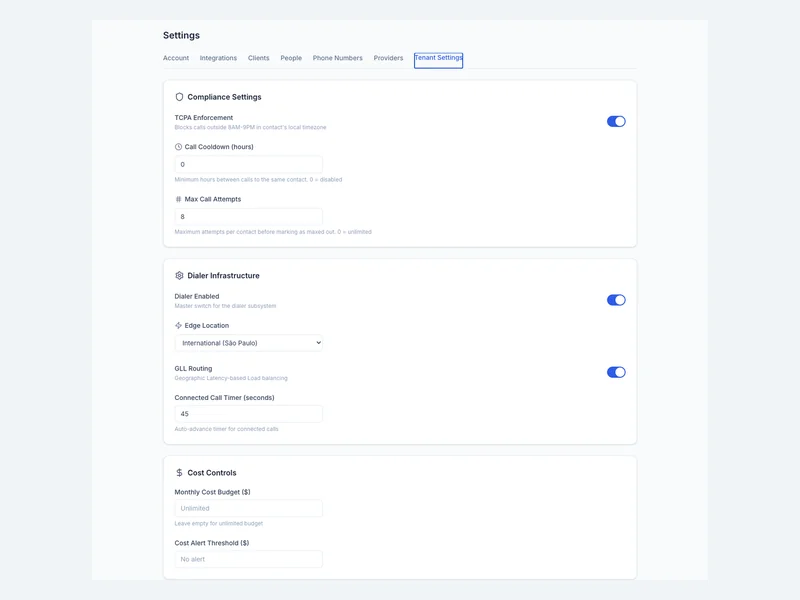Viewport: 800px width, 600px height.
Task: Select the Tenant Settings tab
Action: pyautogui.click(x=438, y=60)
